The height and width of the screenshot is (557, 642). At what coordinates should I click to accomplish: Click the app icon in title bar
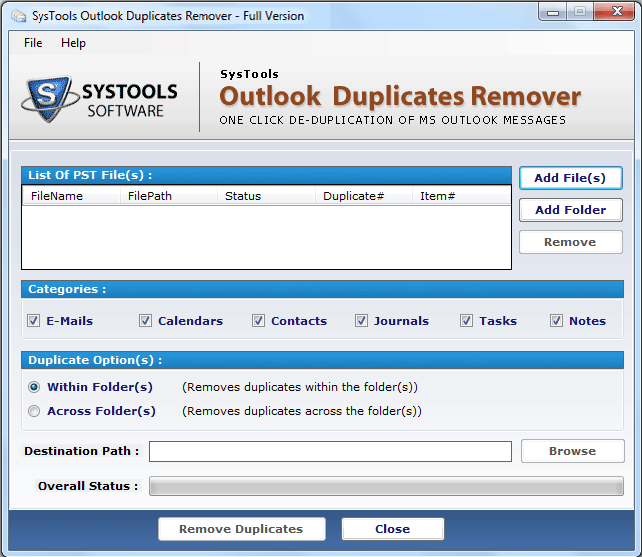19,16
